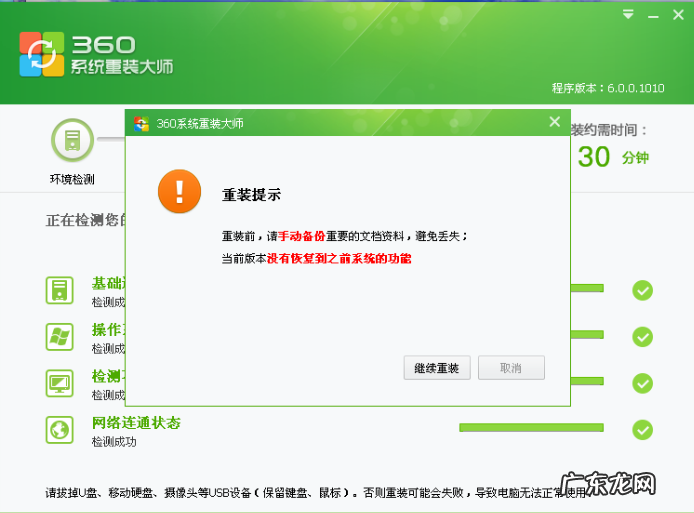Click the 取消 button in dialog

point(511,367)
